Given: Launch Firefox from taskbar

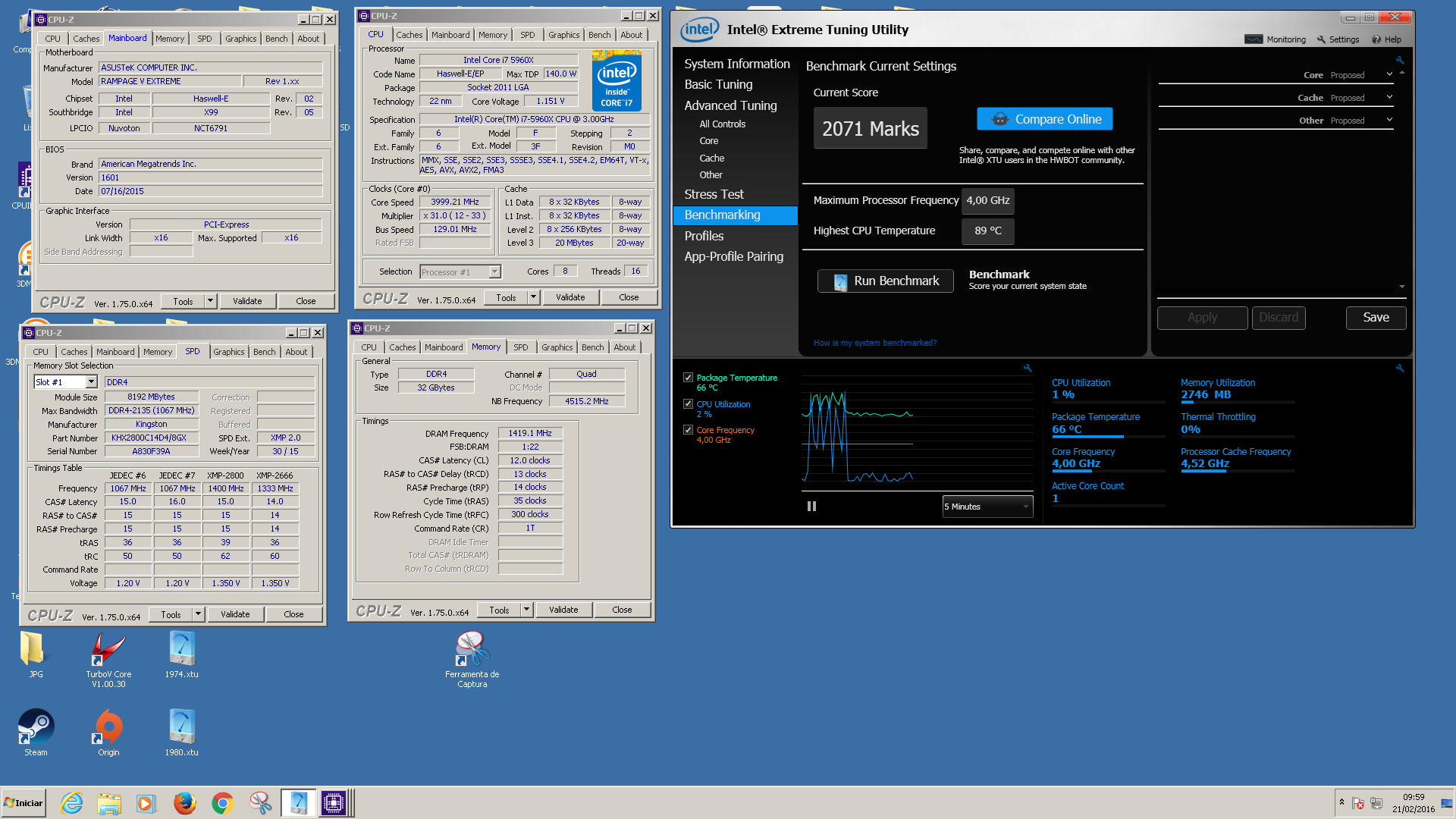Looking at the screenshot, I should pyautogui.click(x=184, y=802).
